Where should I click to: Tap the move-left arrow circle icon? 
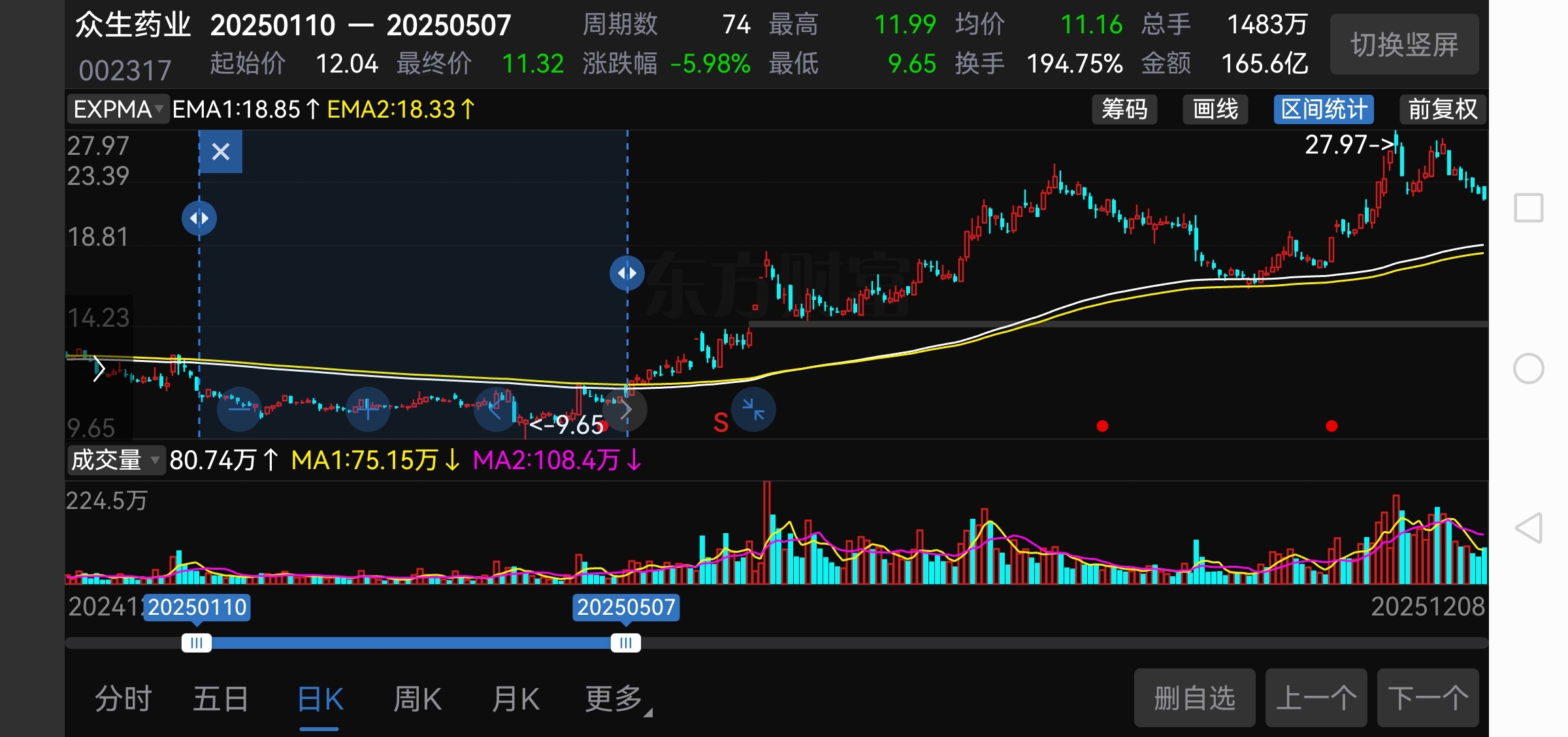[x=495, y=410]
